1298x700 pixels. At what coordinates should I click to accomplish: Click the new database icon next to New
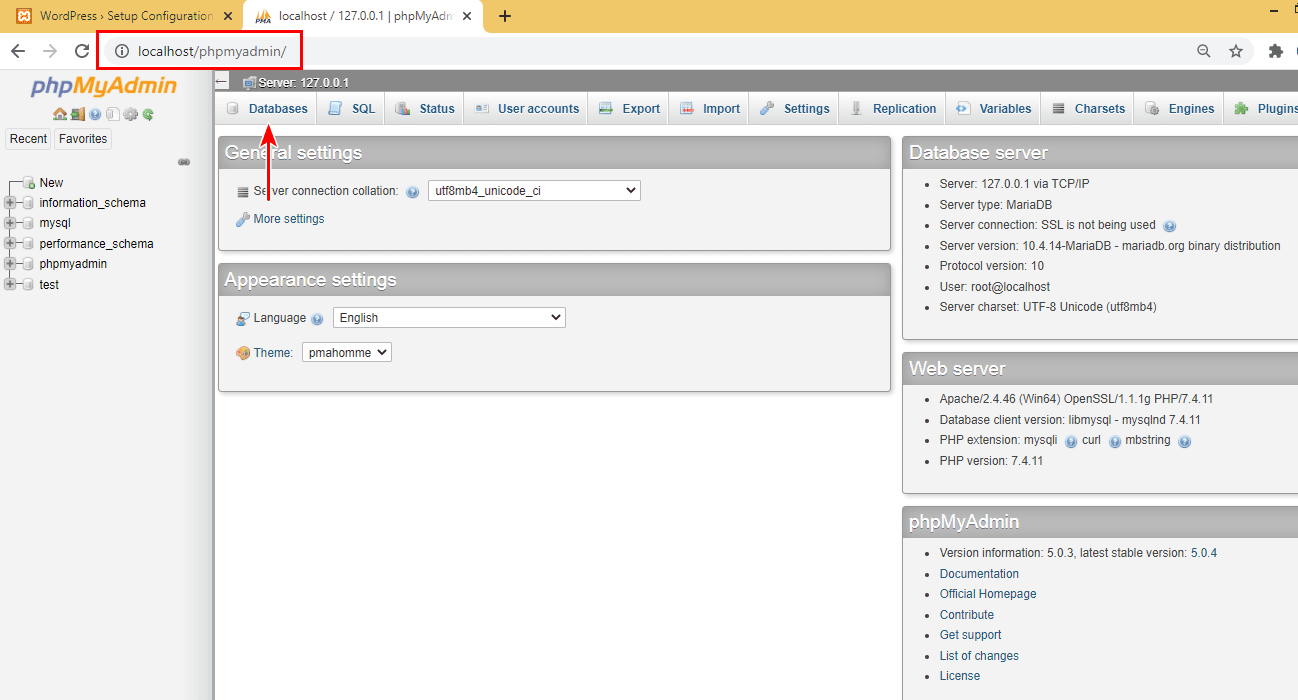coord(28,183)
